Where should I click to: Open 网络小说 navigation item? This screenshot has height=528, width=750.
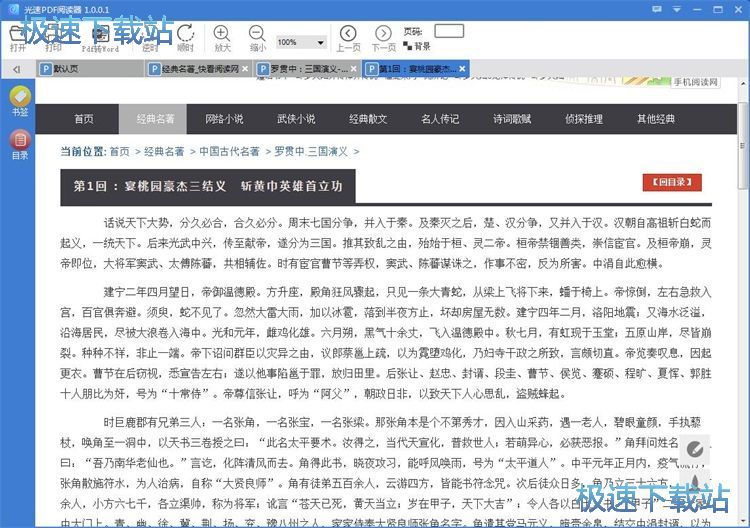tap(224, 119)
